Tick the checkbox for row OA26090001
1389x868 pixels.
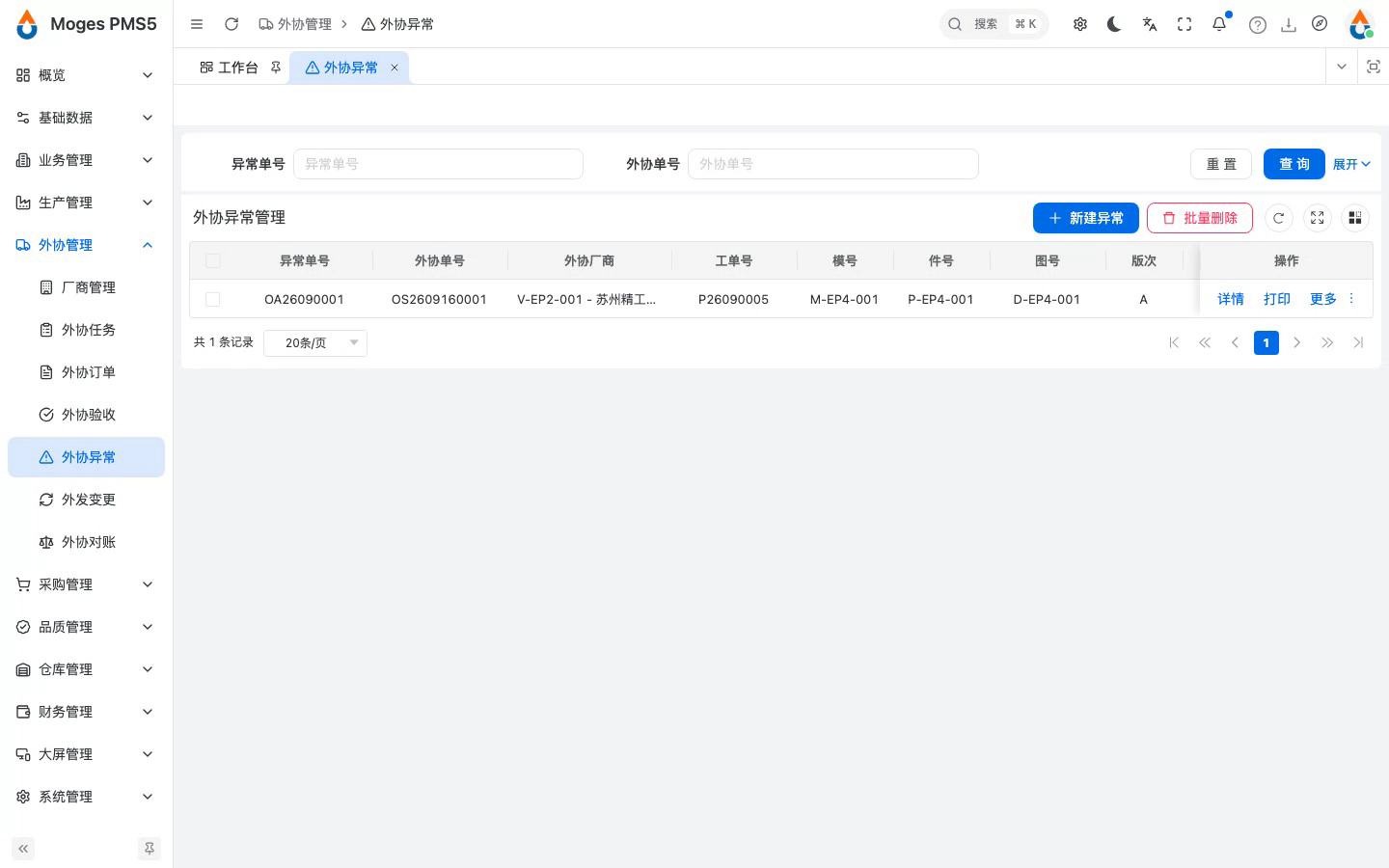coord(213,300)
